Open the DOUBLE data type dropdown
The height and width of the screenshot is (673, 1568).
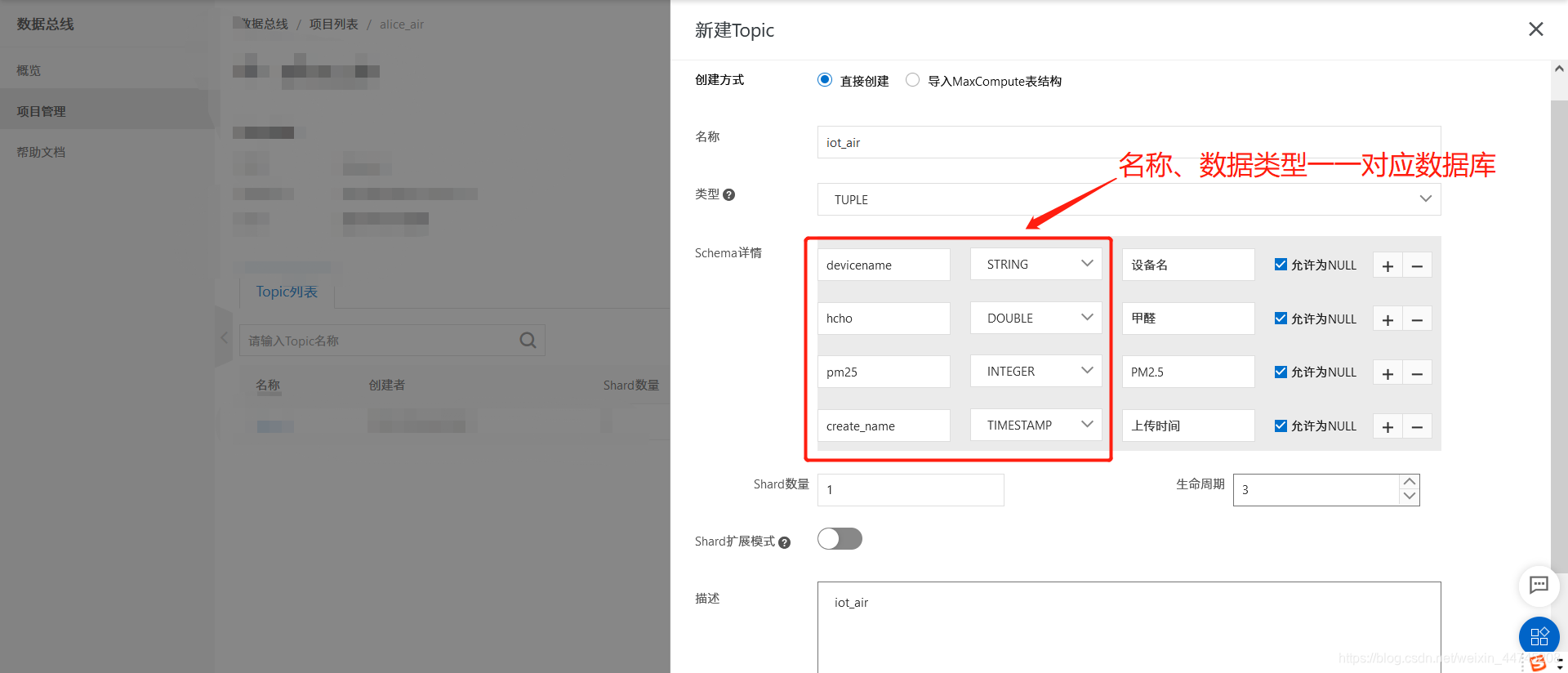[x=1036, y=318]
